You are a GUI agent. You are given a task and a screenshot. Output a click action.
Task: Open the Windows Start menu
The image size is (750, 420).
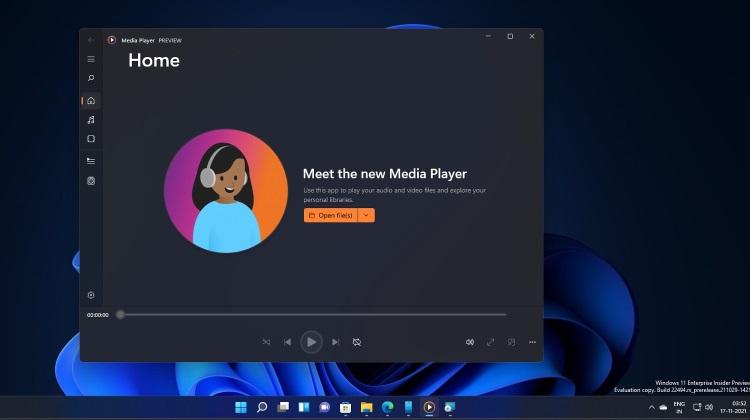(240, 407)
